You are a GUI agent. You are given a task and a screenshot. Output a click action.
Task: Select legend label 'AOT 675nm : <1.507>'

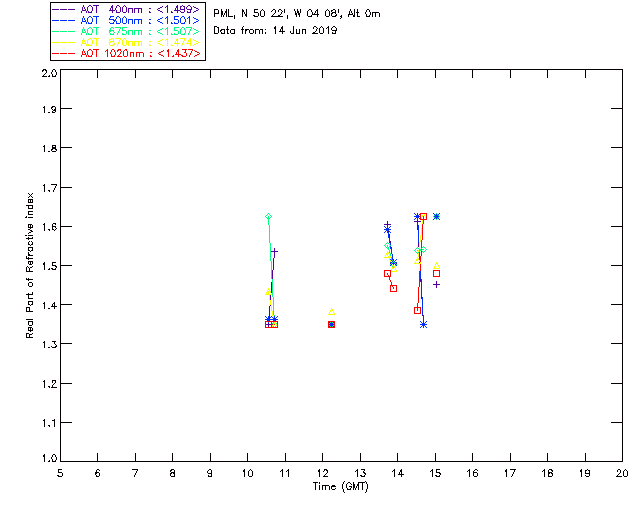(140, 31)
